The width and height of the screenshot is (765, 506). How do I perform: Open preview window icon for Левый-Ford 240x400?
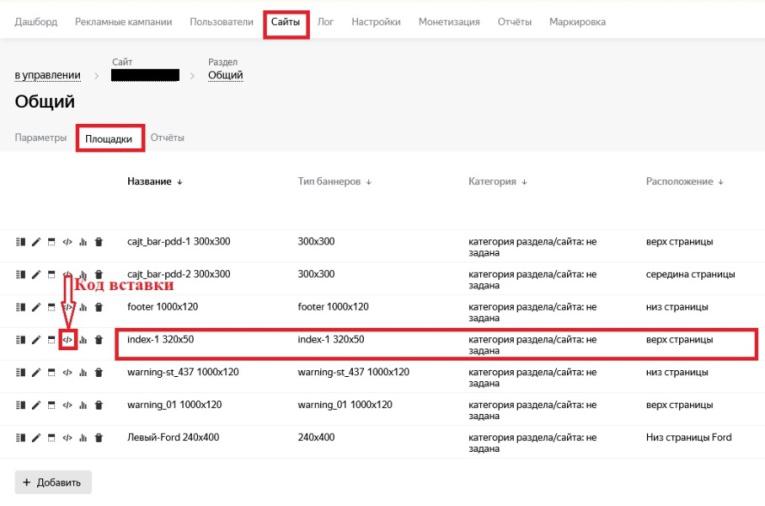click(52, 438)
